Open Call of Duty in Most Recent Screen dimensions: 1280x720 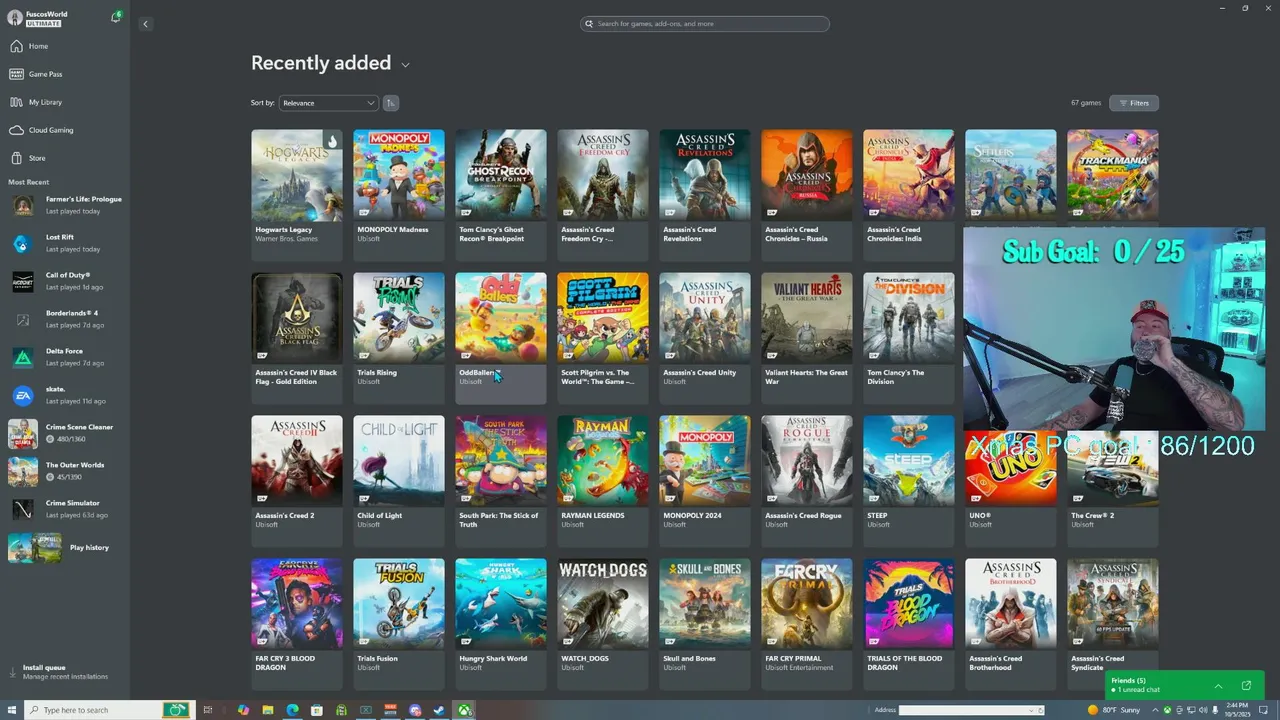tap(66, 281)
